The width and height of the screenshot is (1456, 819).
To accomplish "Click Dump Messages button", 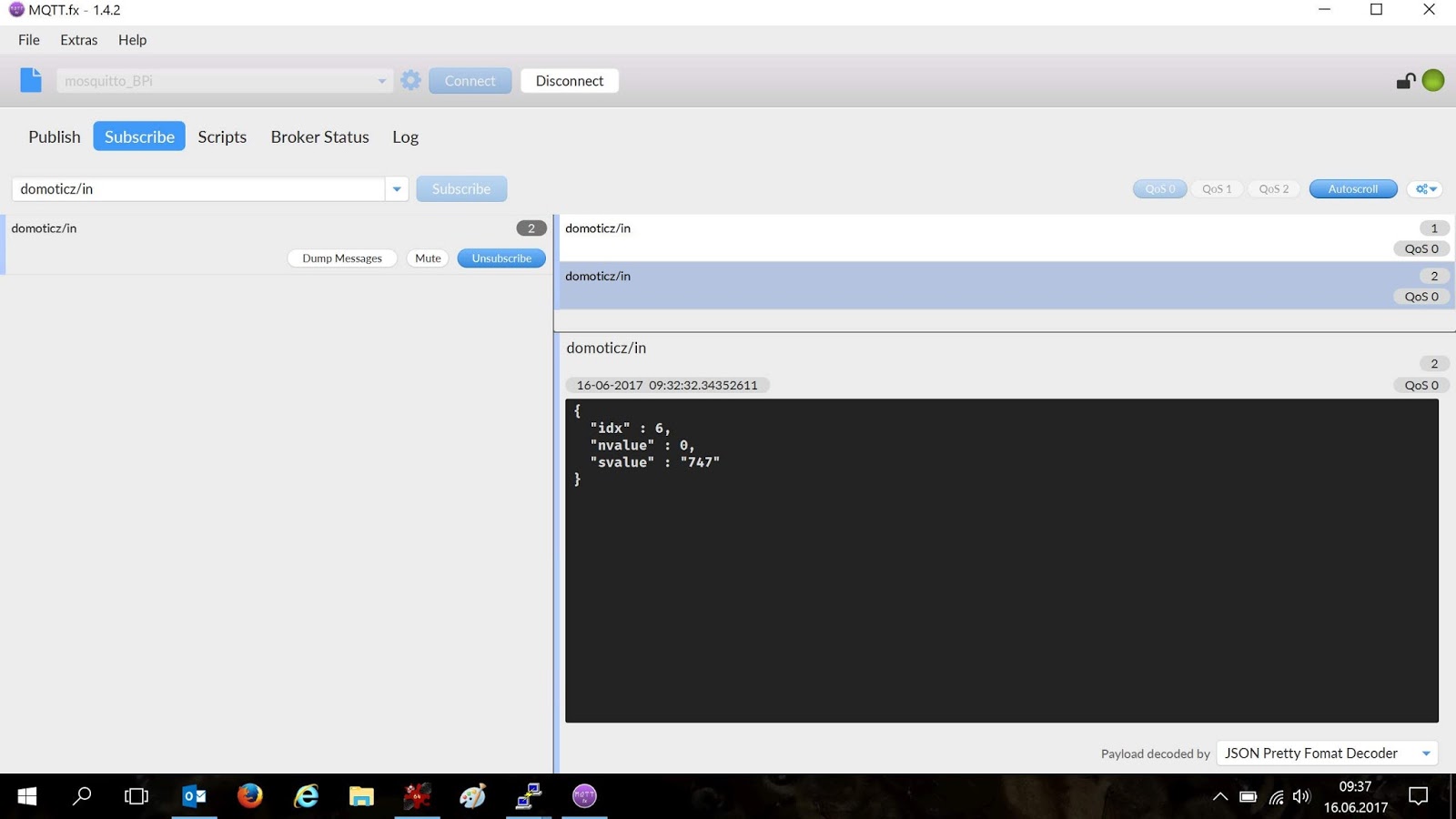I will click(x=342, y=258).
